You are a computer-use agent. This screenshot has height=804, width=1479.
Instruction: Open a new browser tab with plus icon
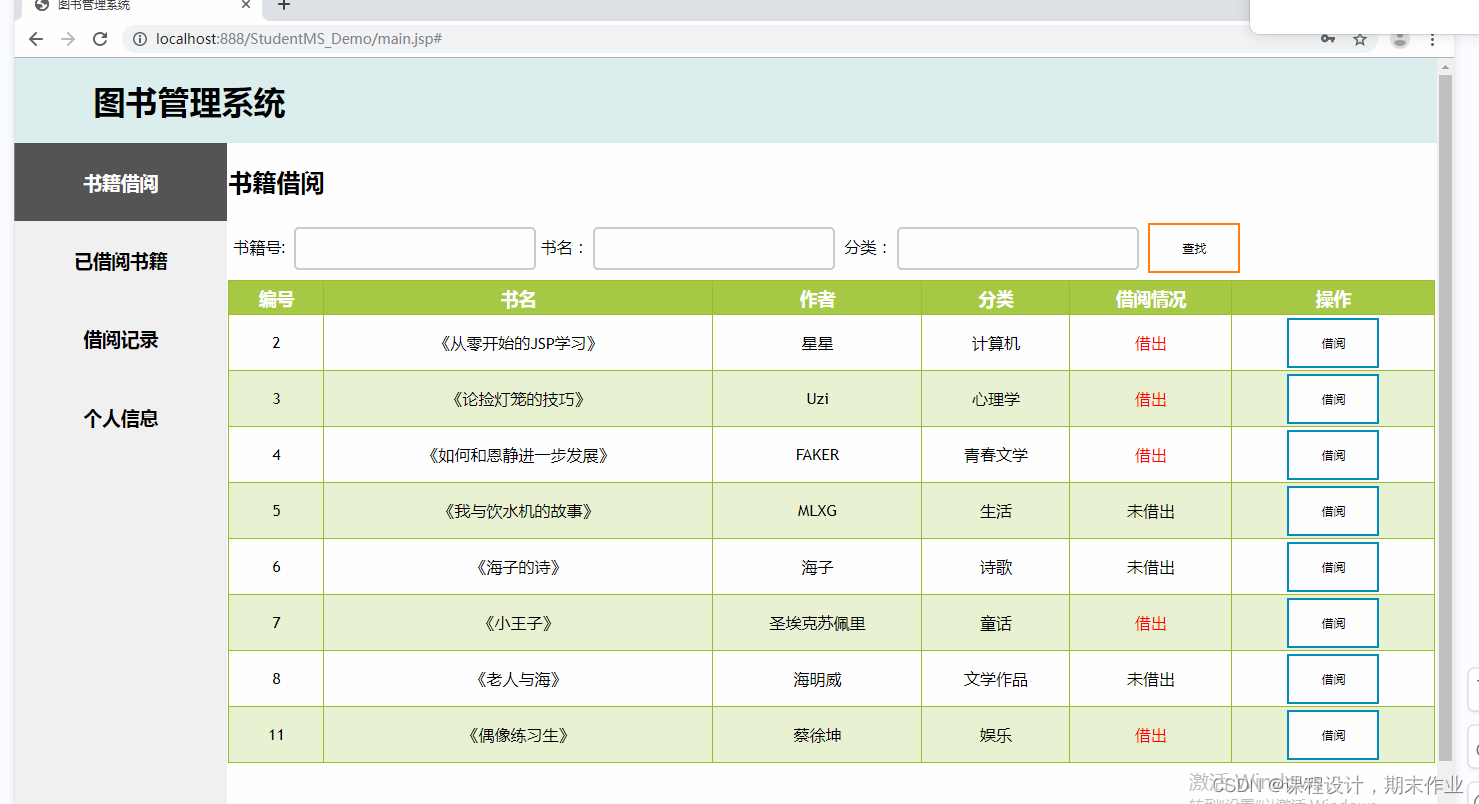[x=284, y=5]
